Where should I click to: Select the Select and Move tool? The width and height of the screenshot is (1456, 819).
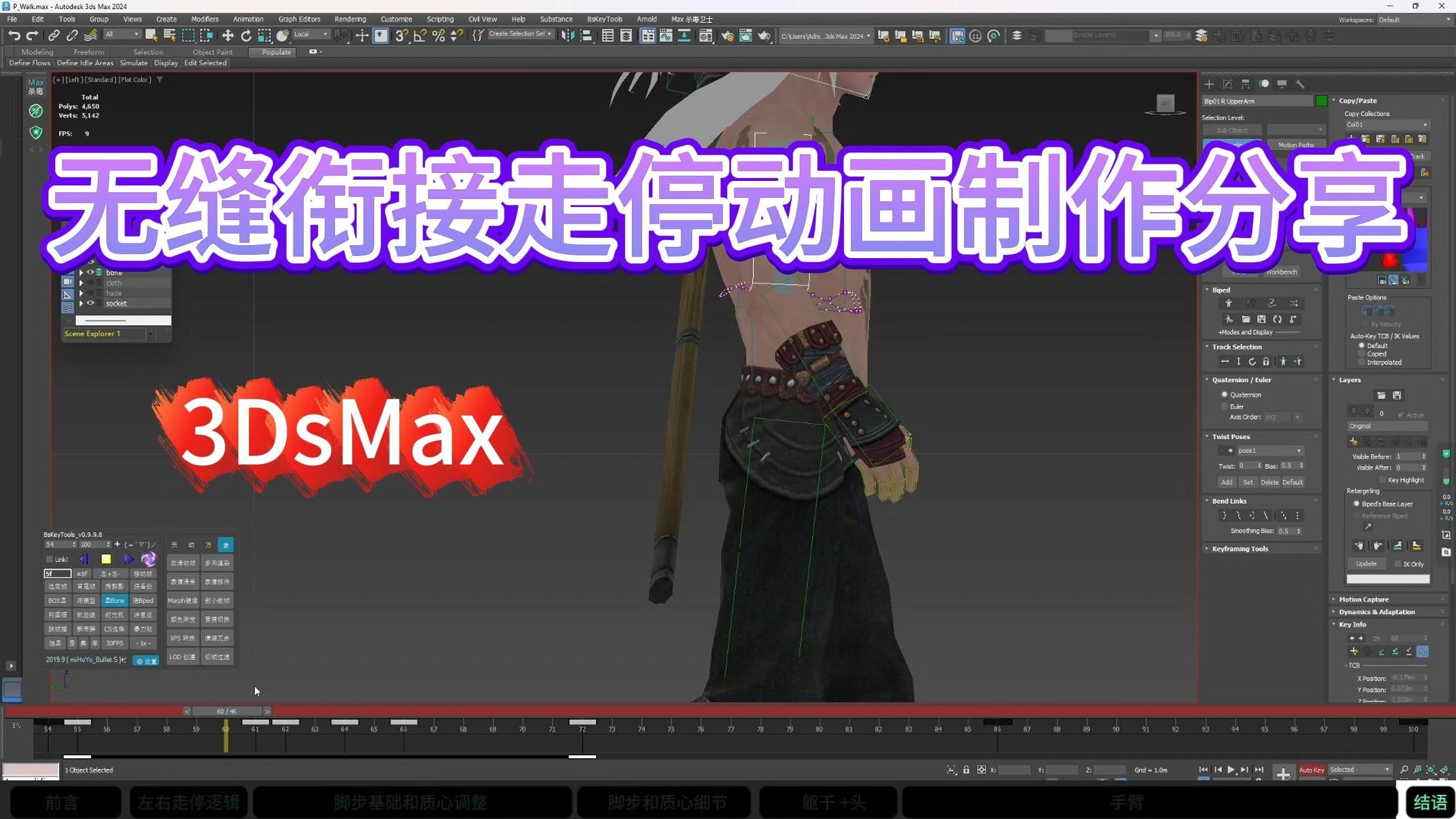point(227,35)
